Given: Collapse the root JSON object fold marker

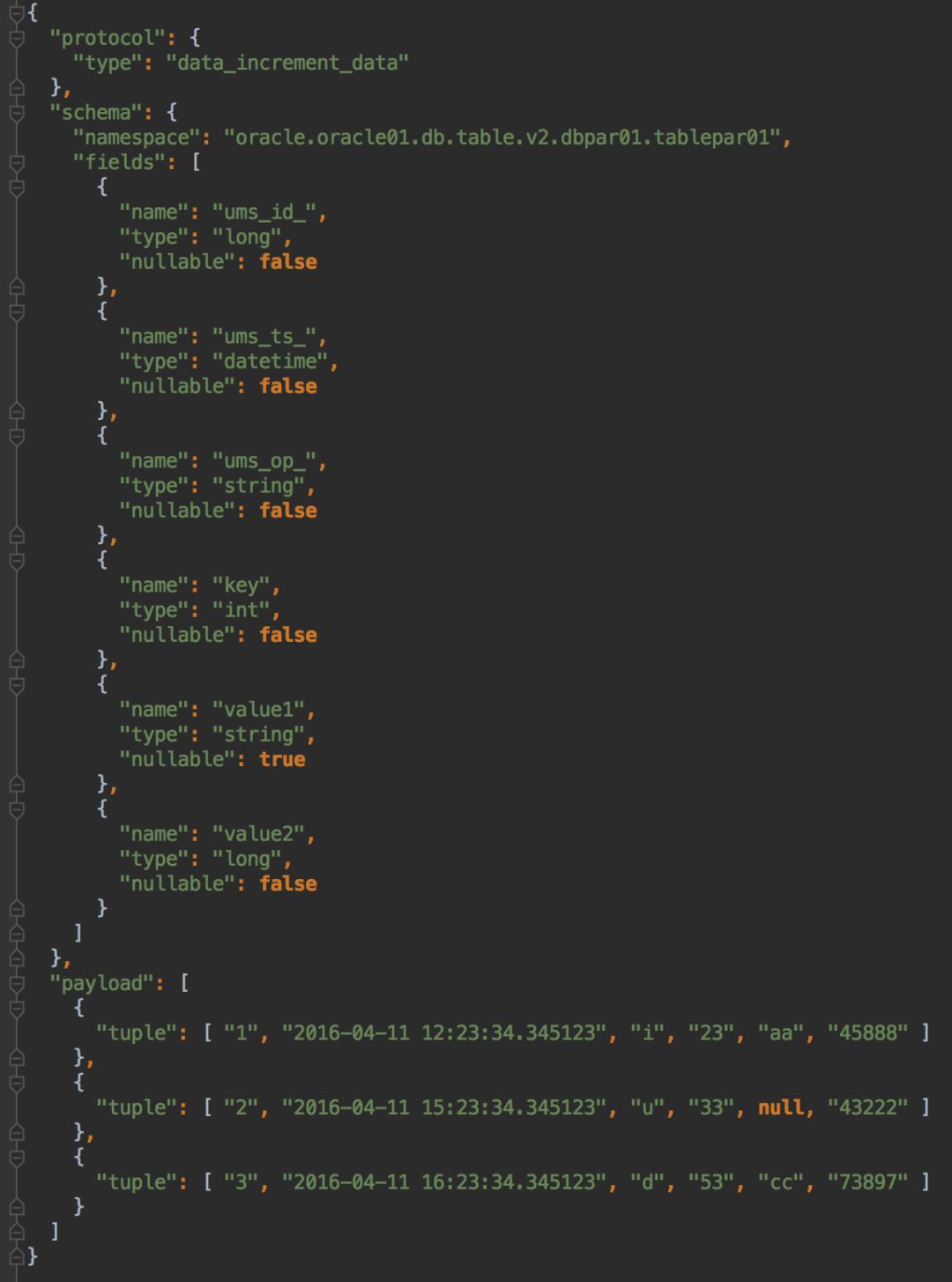Looking at the screenshot, I should click(x=16, y=13).
